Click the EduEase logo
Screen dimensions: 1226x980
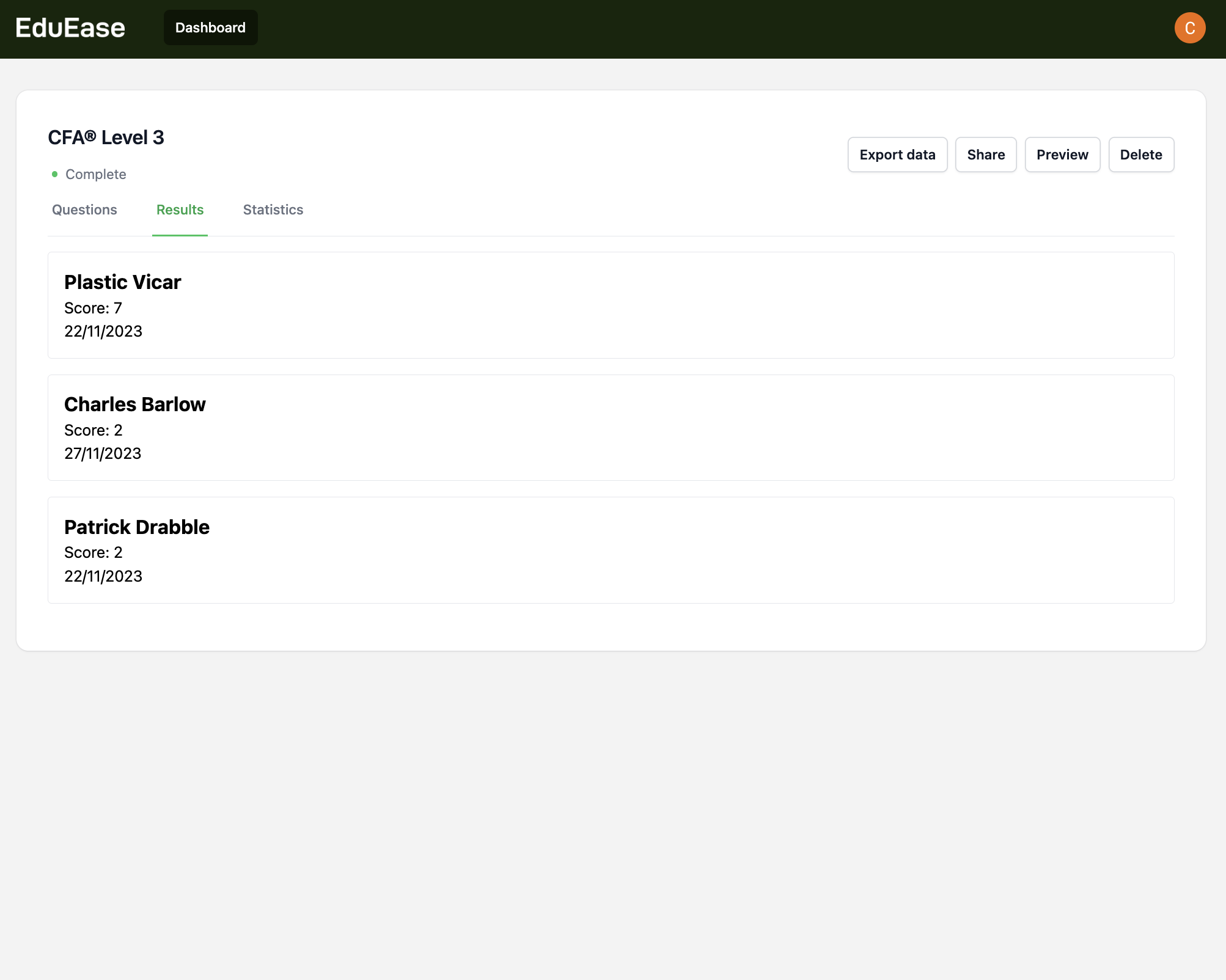[x=70, y=28]
